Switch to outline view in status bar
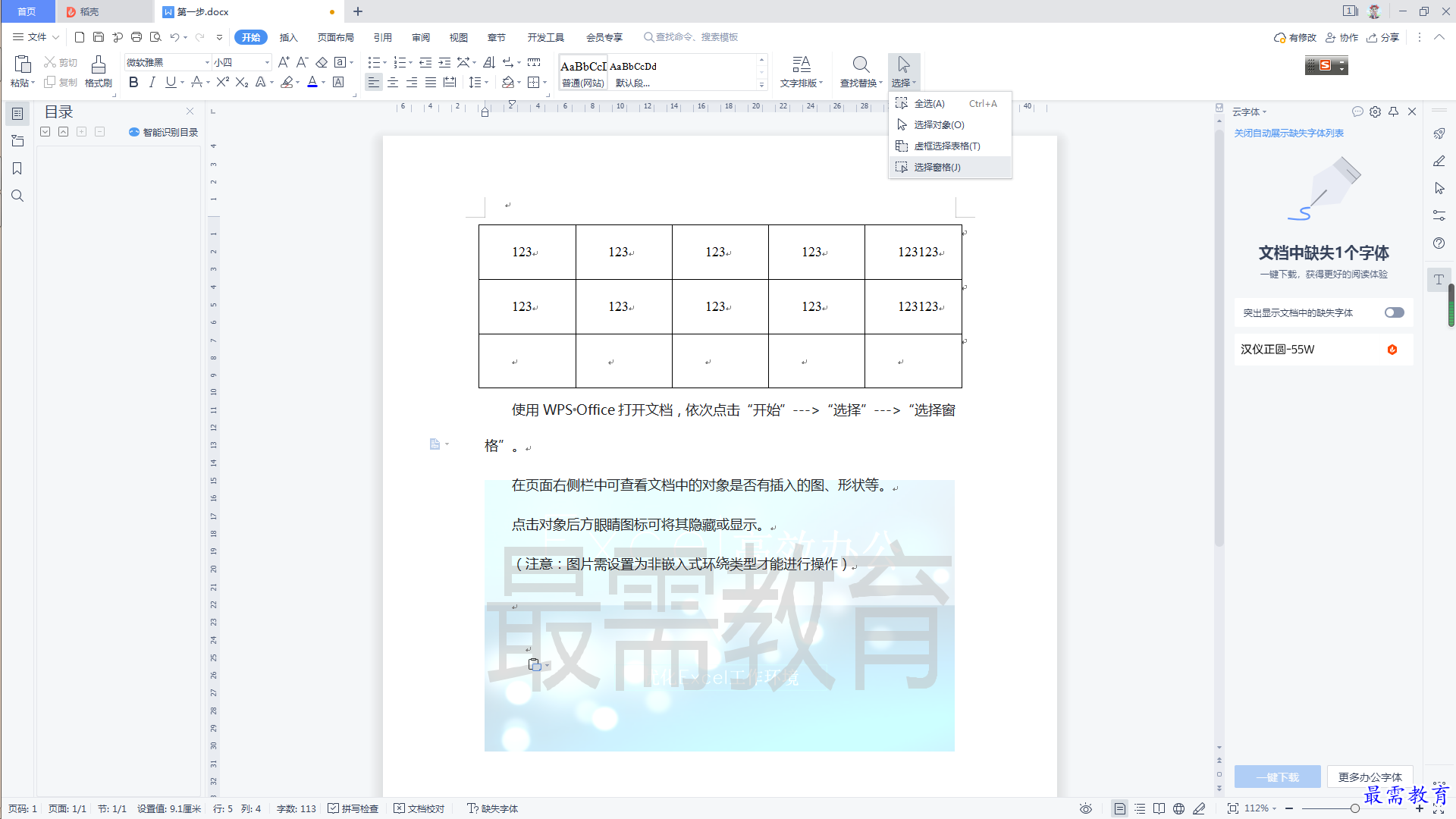 [x=1140, y=808]
